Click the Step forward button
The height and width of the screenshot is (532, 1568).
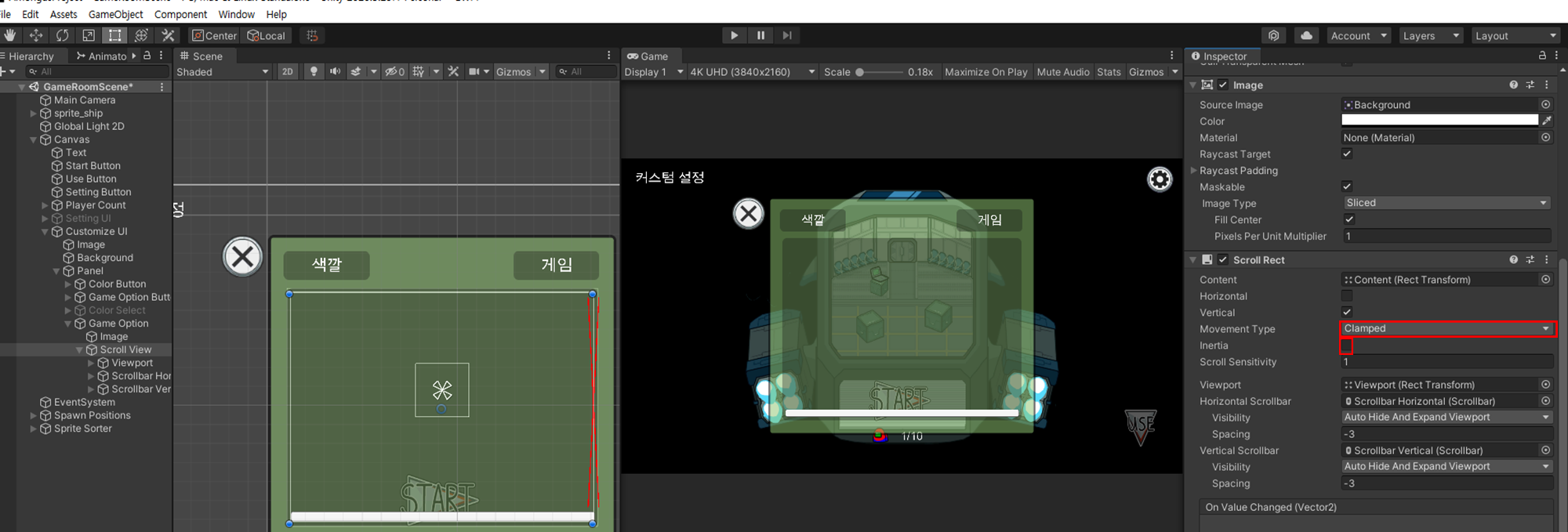tap(787, 35)
